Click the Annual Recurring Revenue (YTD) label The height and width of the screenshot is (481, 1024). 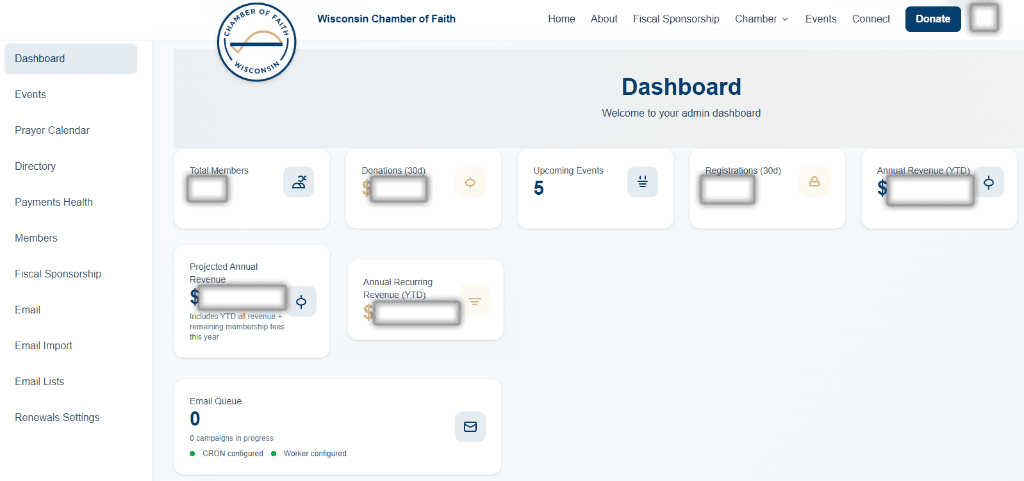click(x=398, y=288)
